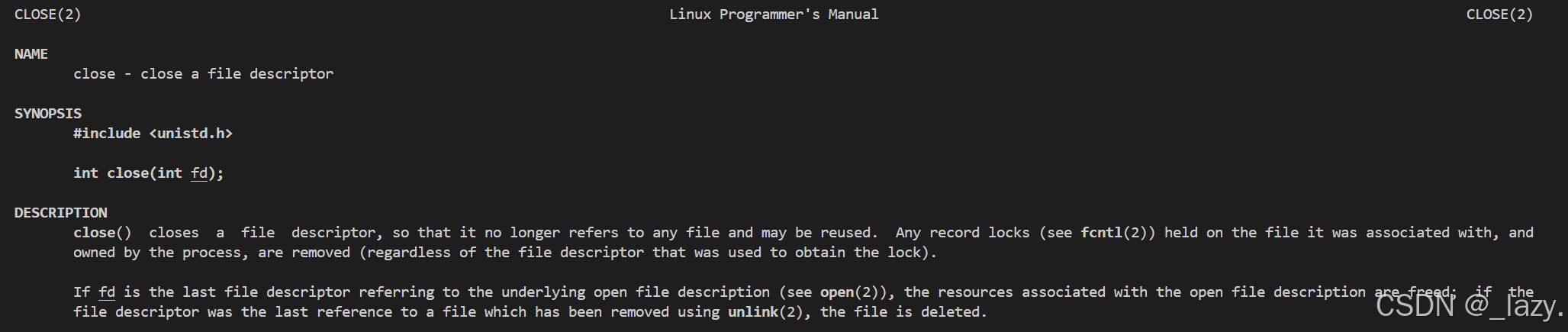Click the underlined fd parameter in the prototype

coord(198,173)
